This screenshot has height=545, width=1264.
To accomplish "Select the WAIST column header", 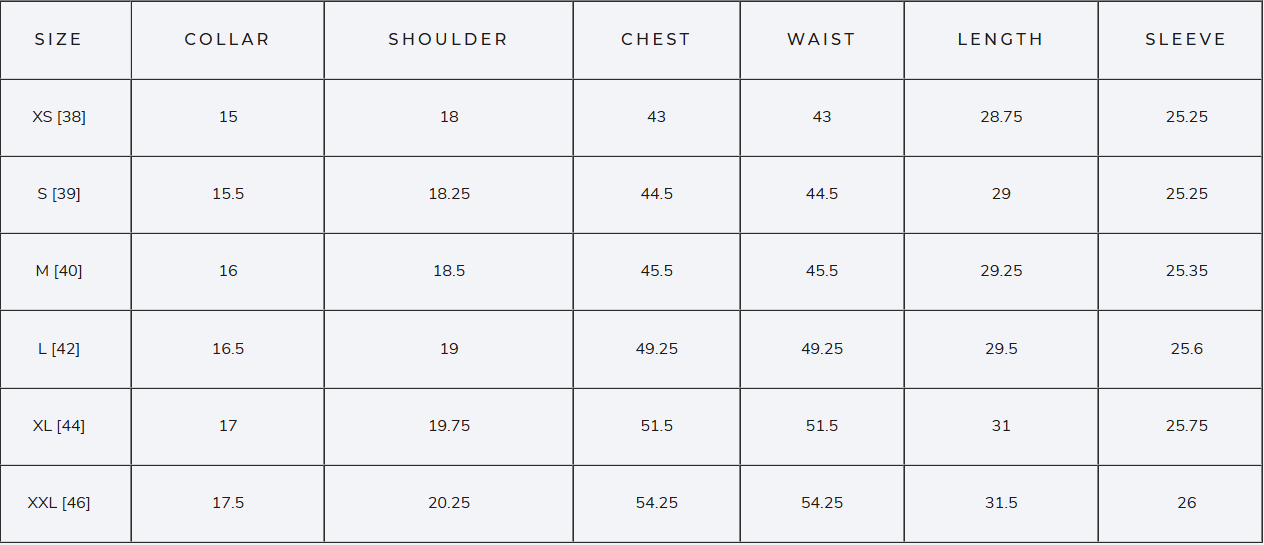I will click(x=822, y=40).
